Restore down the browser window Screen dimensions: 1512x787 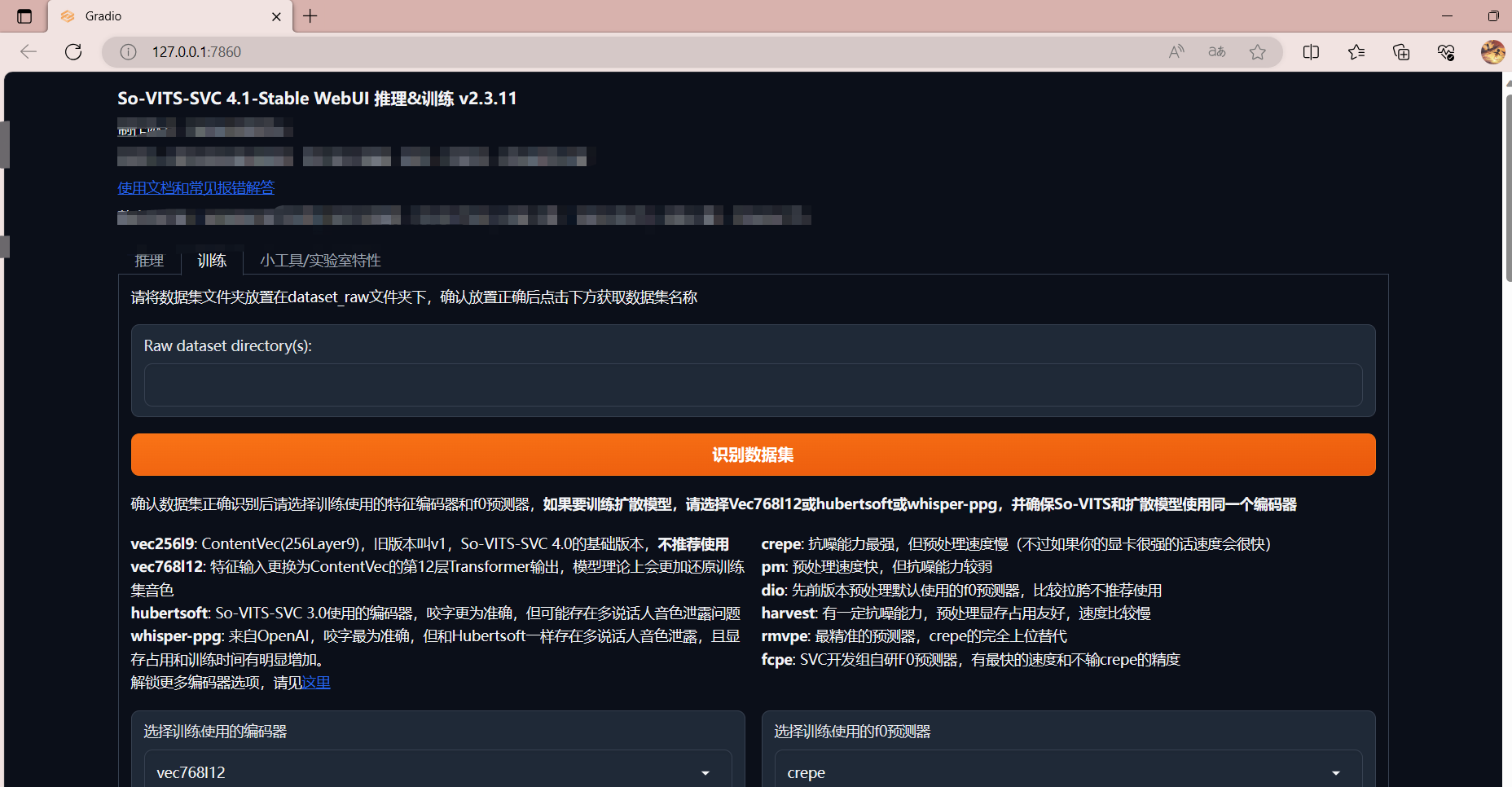[1492, 16]
